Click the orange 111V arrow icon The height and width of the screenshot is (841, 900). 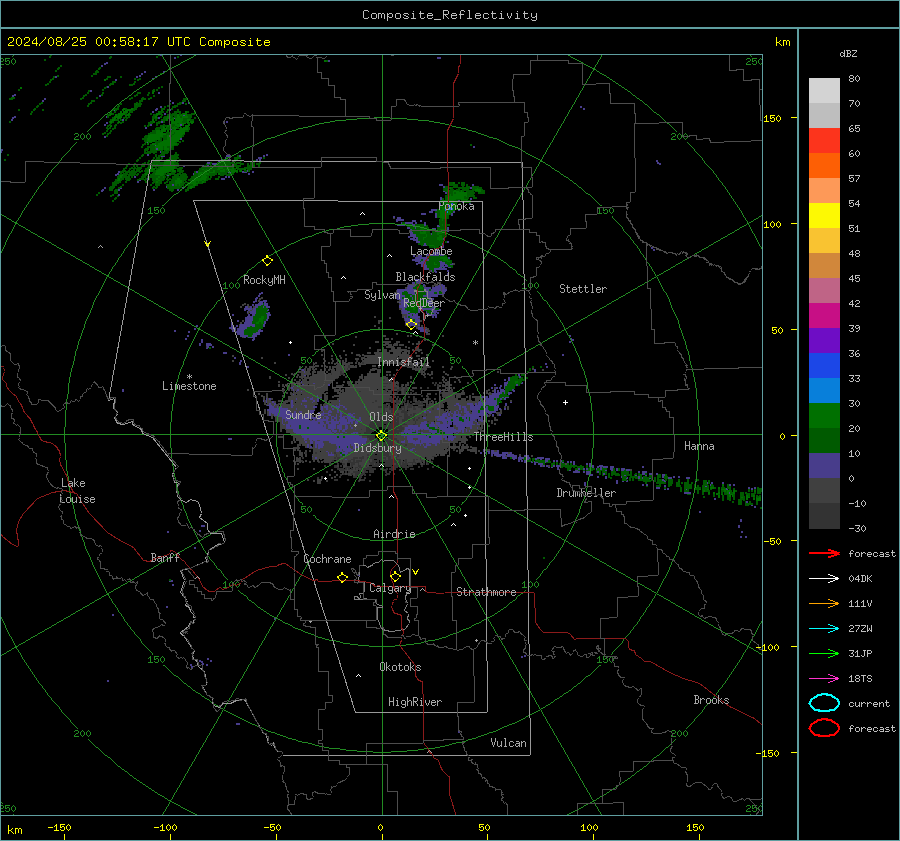click(x=824, y=603)
